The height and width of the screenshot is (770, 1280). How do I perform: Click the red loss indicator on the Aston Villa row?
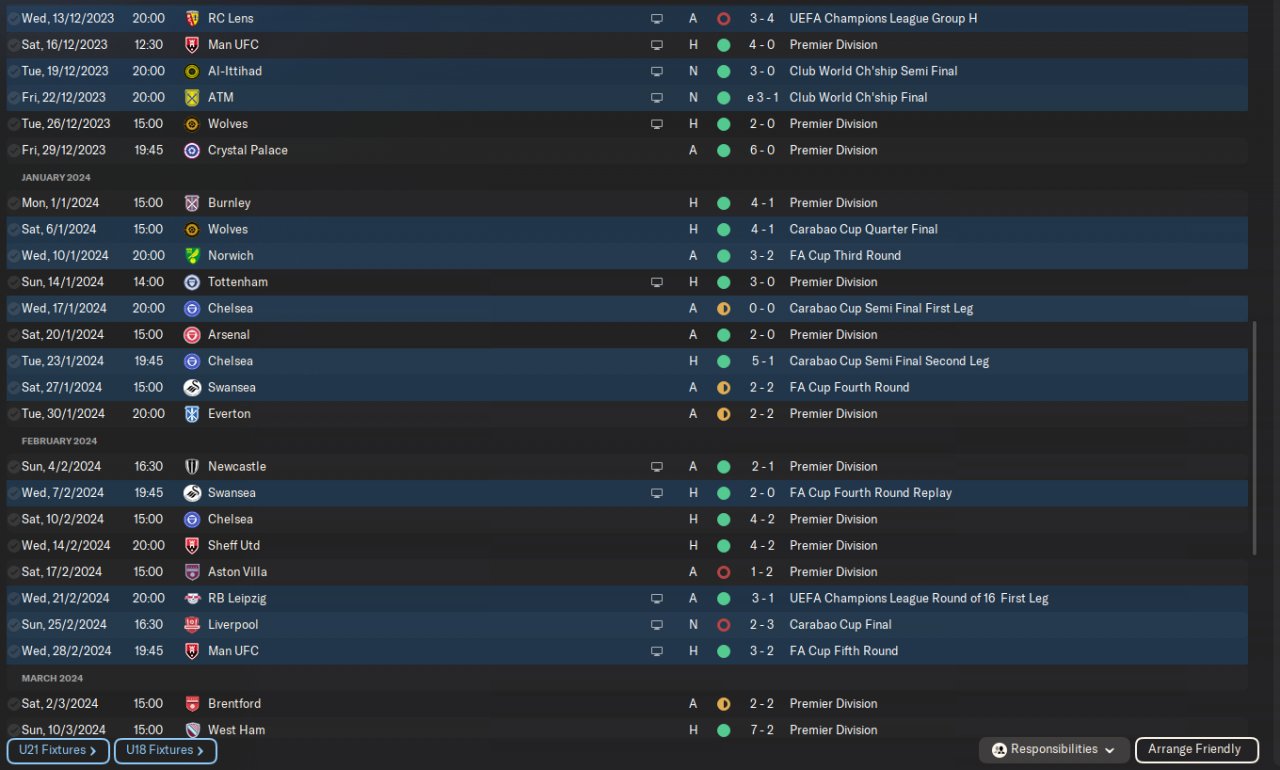pos(723,572)
